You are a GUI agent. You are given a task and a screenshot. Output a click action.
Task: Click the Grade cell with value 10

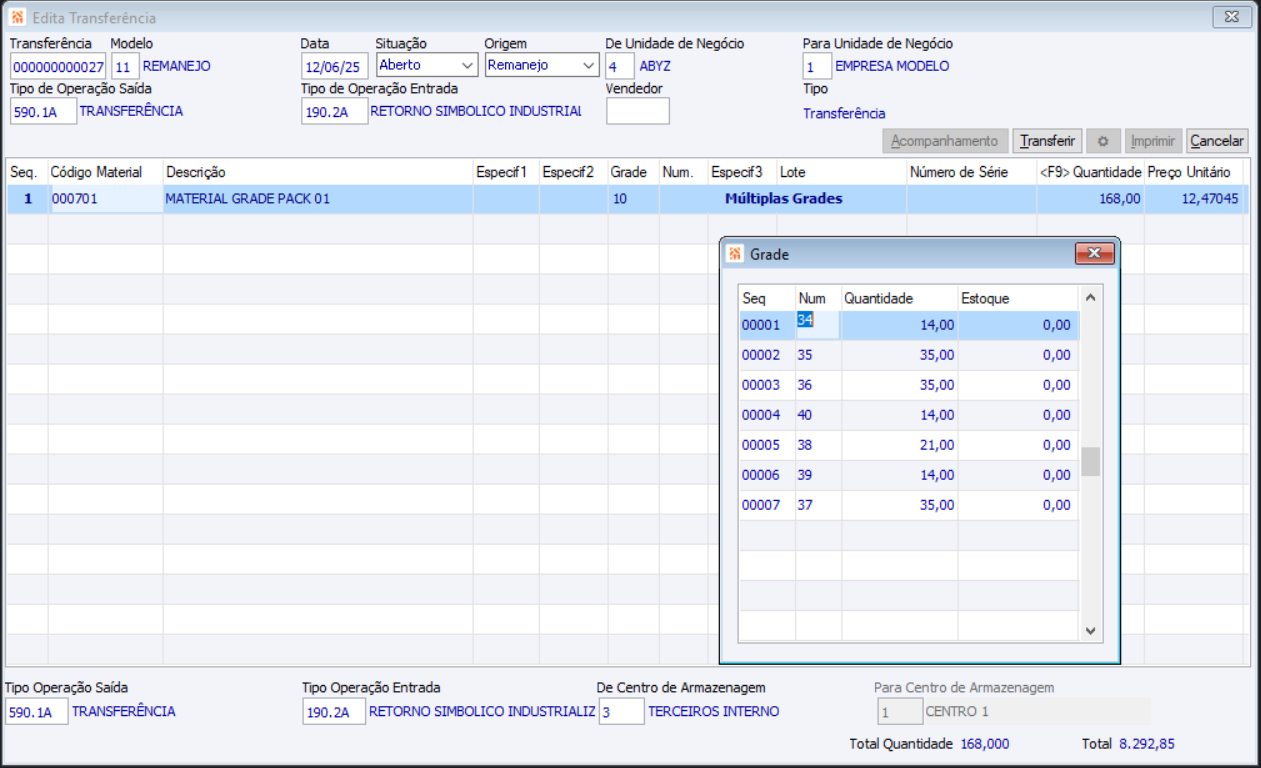pyautogui.click(x=633, y=199)
